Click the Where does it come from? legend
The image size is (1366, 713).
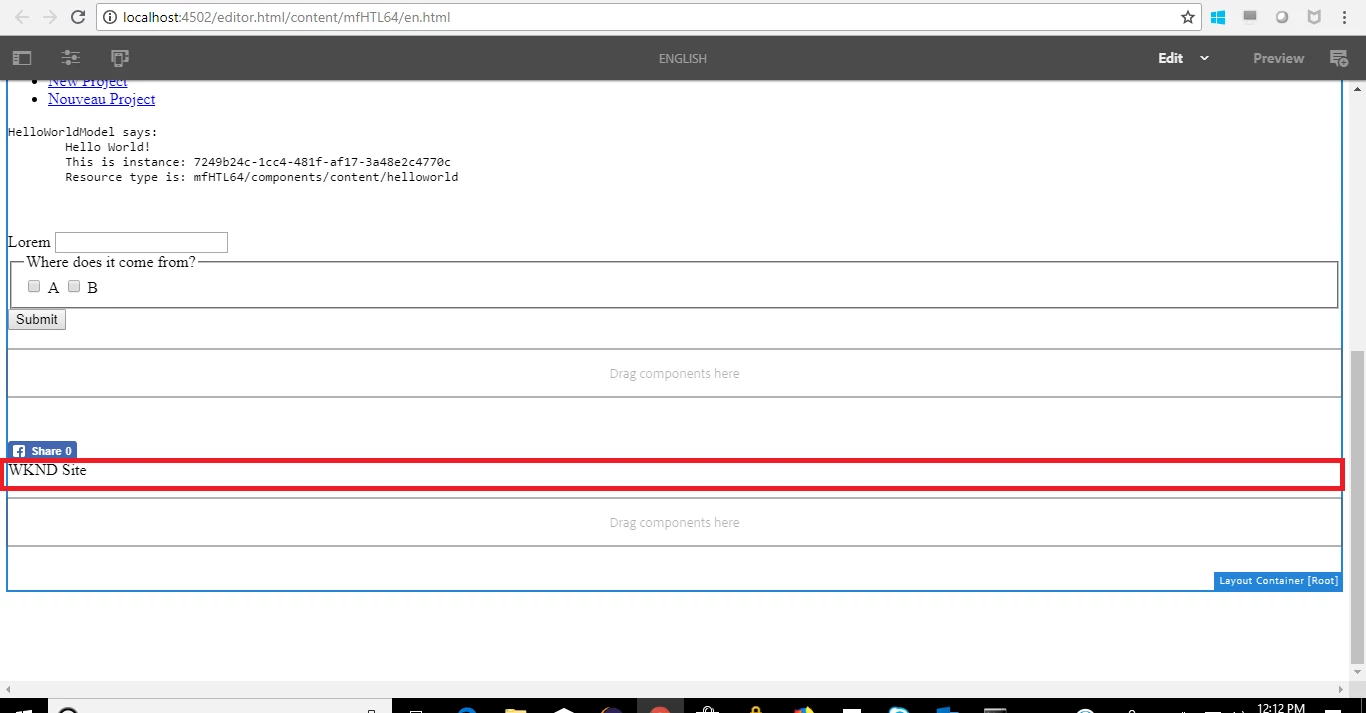[x=111, y=262]
